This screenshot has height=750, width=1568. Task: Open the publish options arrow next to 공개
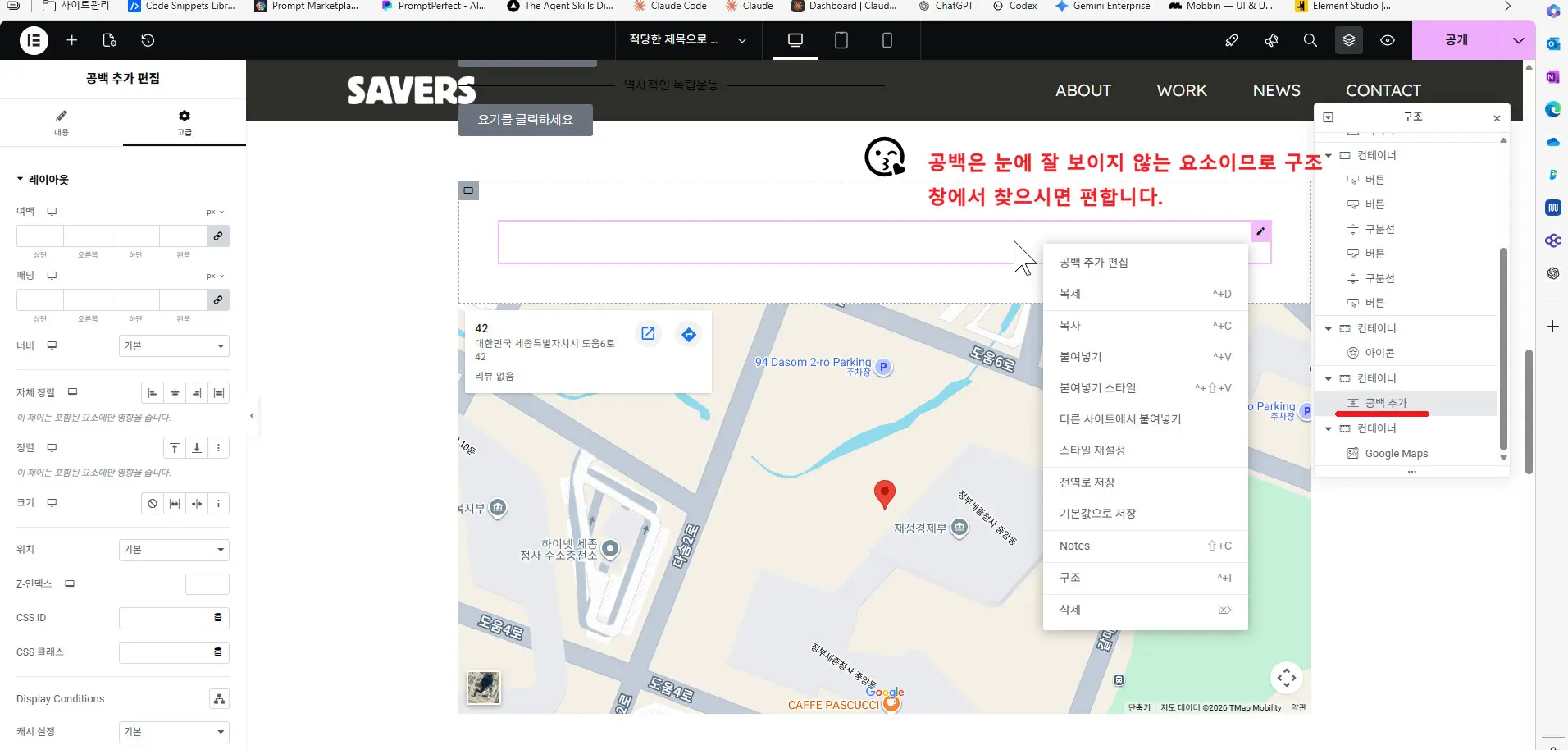coord(1519,40)
